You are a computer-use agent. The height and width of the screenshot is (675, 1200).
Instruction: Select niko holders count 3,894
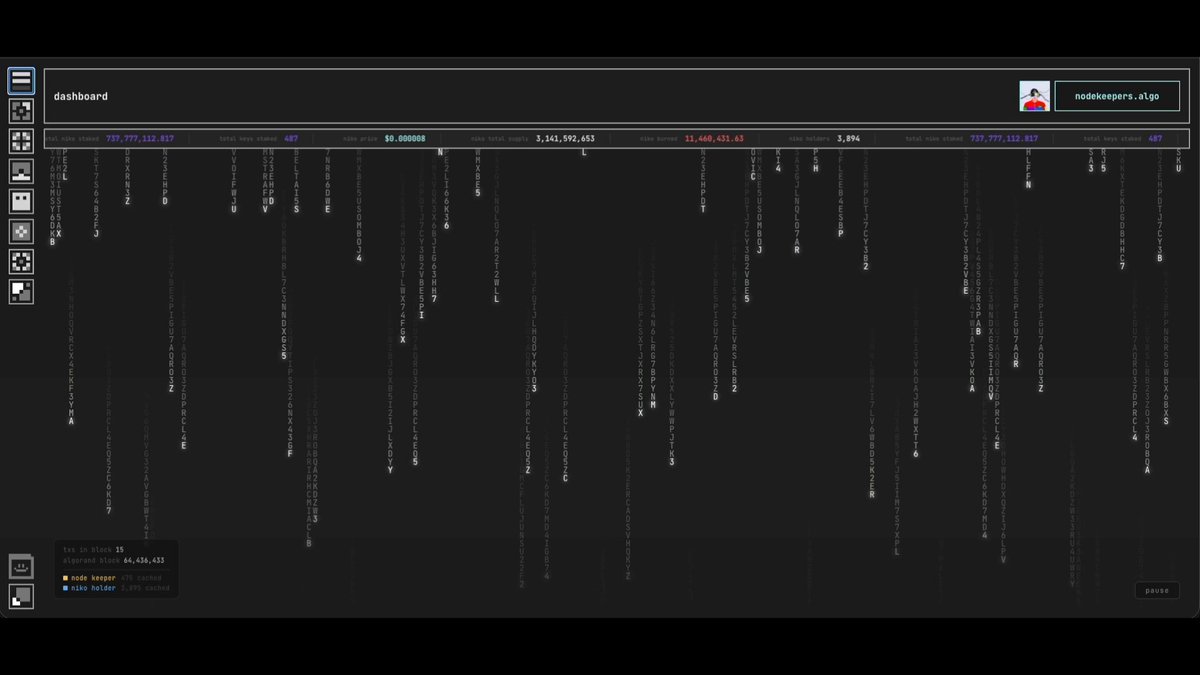849,139
